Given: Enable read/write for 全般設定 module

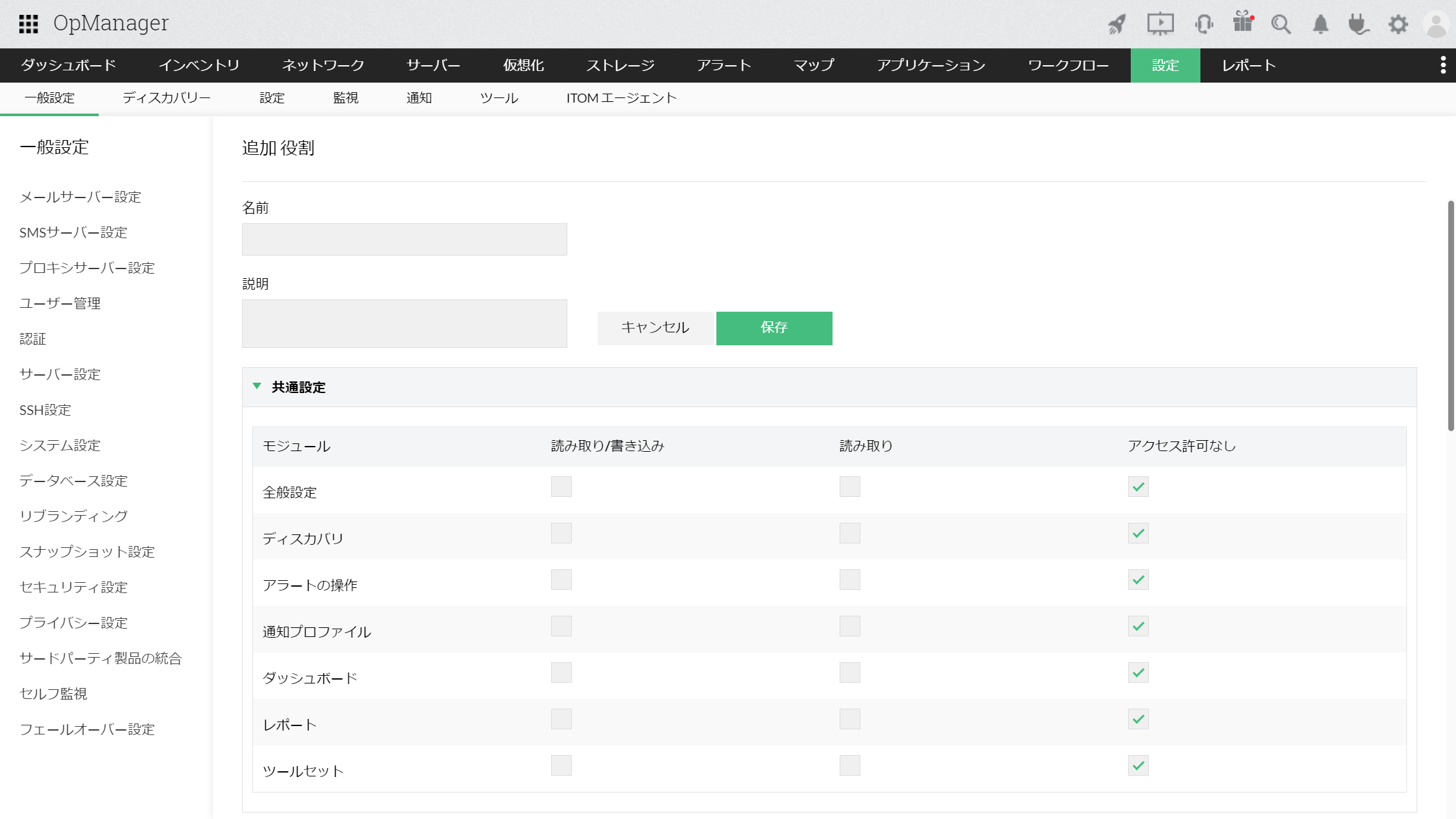Looking at the screenshot, I should pos(561,487).
